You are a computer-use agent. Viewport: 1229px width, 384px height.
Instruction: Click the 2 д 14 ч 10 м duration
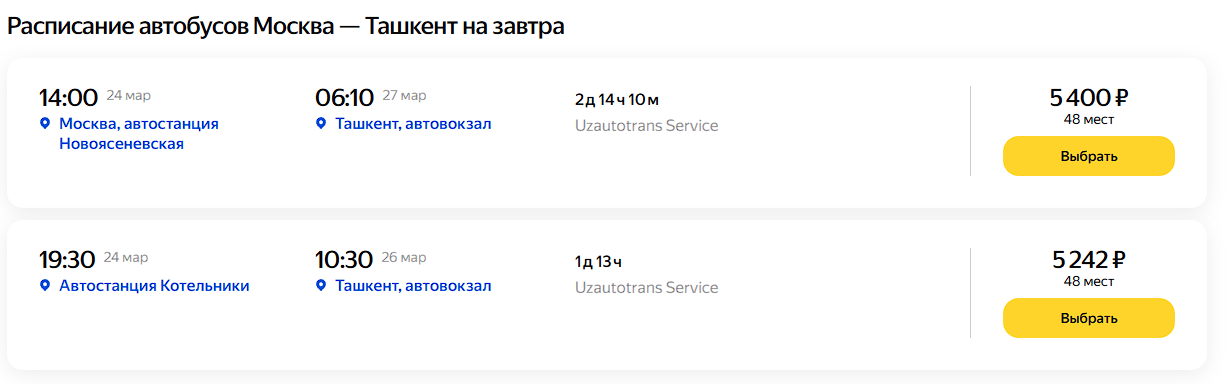pos(617,99)
